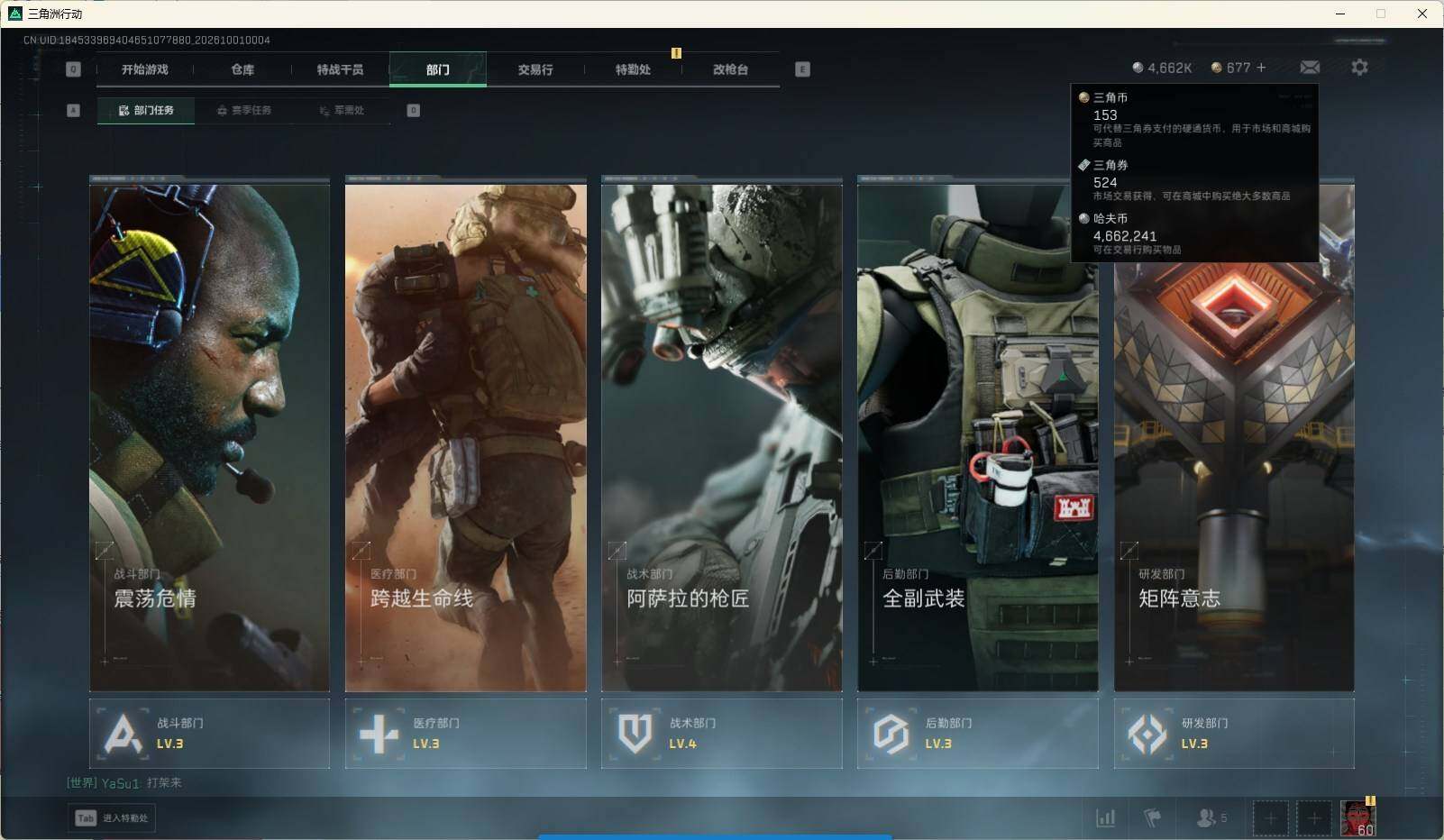Click the 研发部门 diamond icon
The image size is (1444, 840).
coord(1147,734)
